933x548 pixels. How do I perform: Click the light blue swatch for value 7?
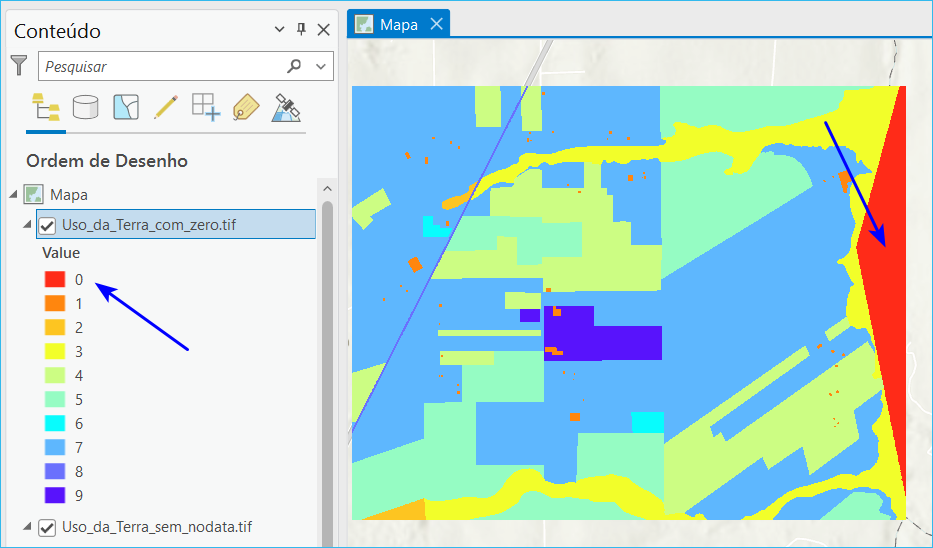point(55,447)
